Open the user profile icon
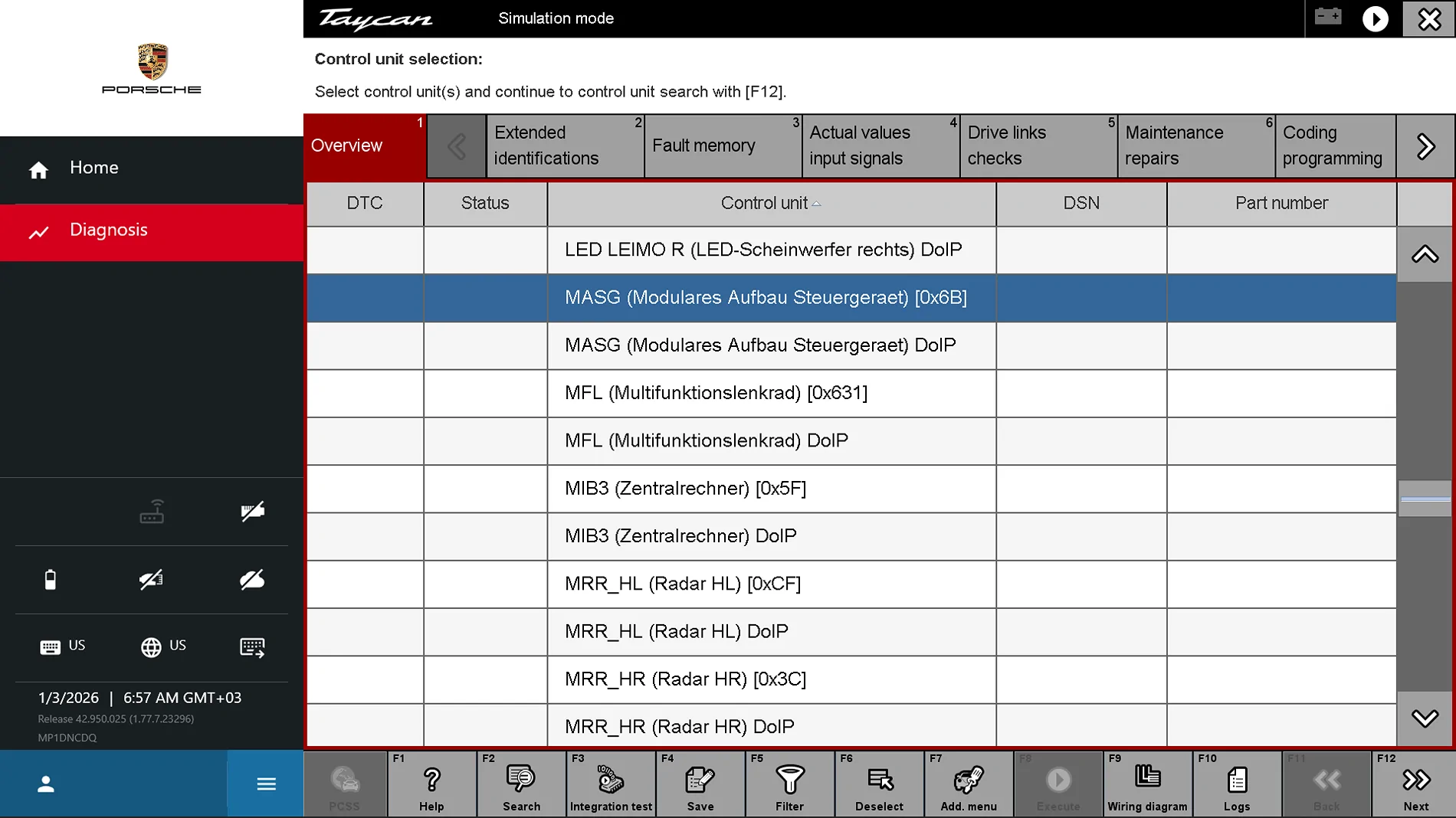1456x818 pixels. [46, 784]
